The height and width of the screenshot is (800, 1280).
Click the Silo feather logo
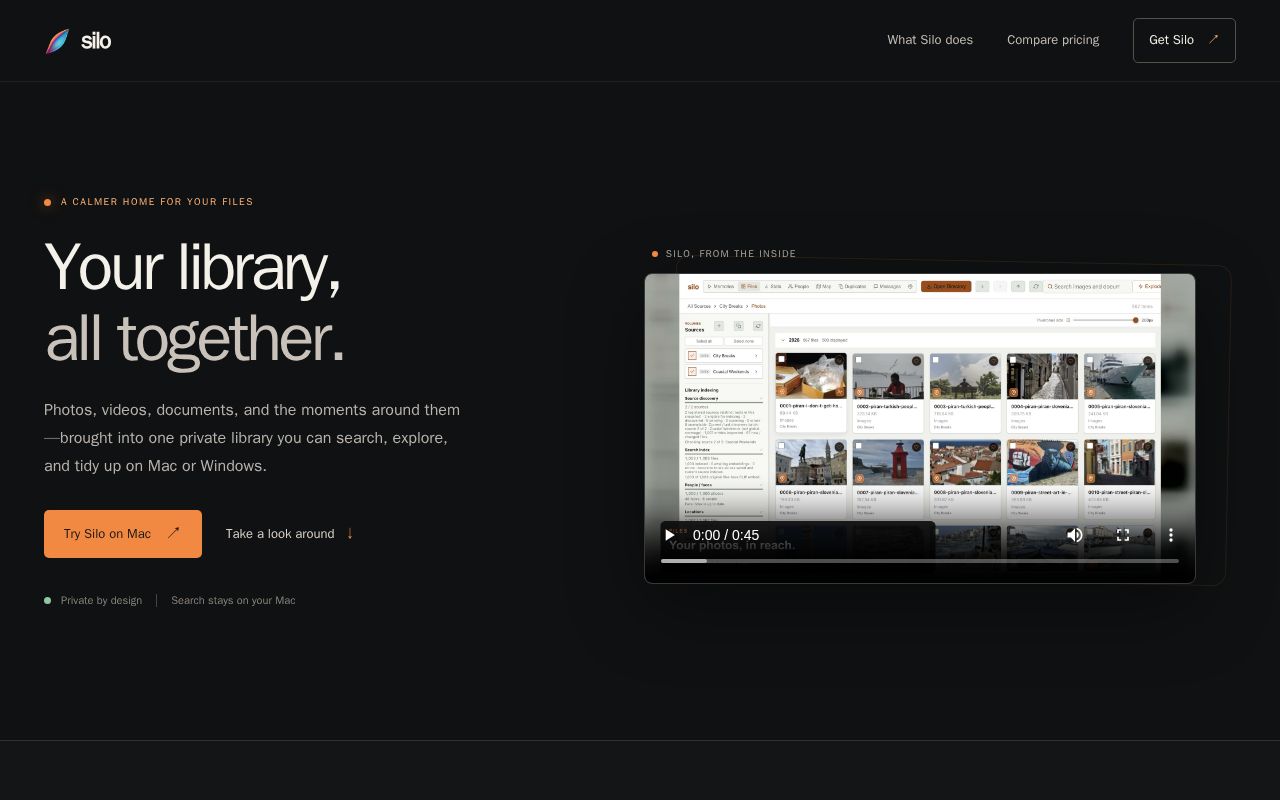click(x=57, y=41)
